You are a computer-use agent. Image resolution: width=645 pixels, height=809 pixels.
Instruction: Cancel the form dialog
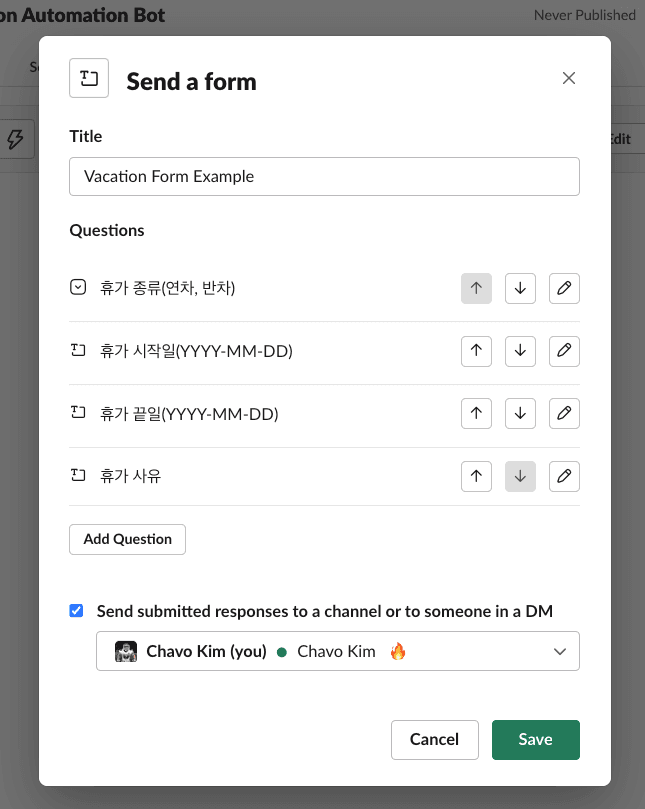[x=434, y=740]
